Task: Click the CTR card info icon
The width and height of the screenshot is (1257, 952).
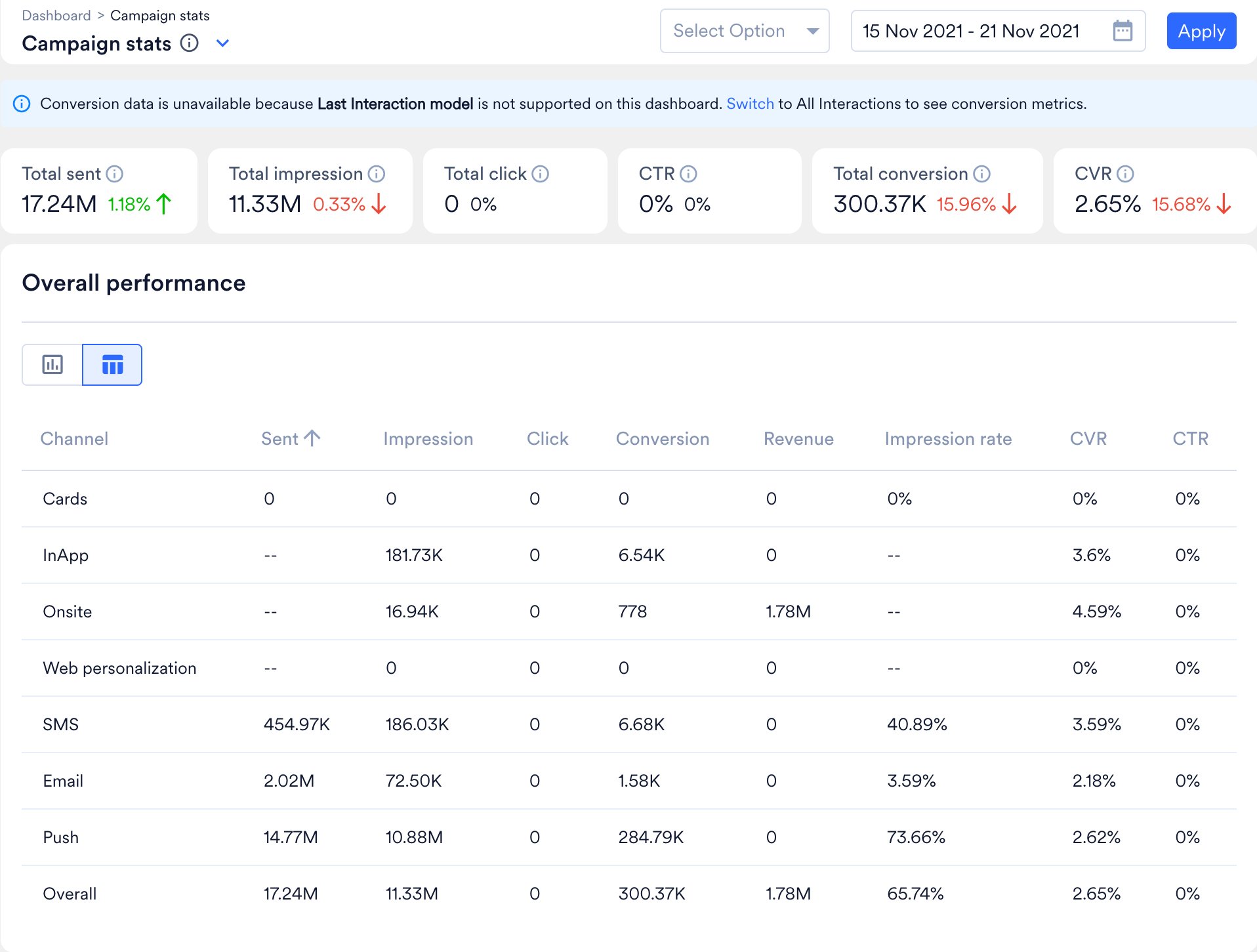Action: point(688,174)
